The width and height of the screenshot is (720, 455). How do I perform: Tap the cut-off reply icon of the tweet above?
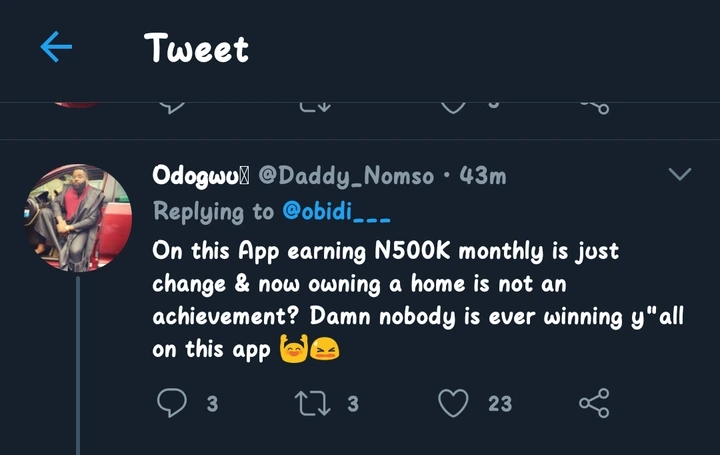tap(171, 106)
